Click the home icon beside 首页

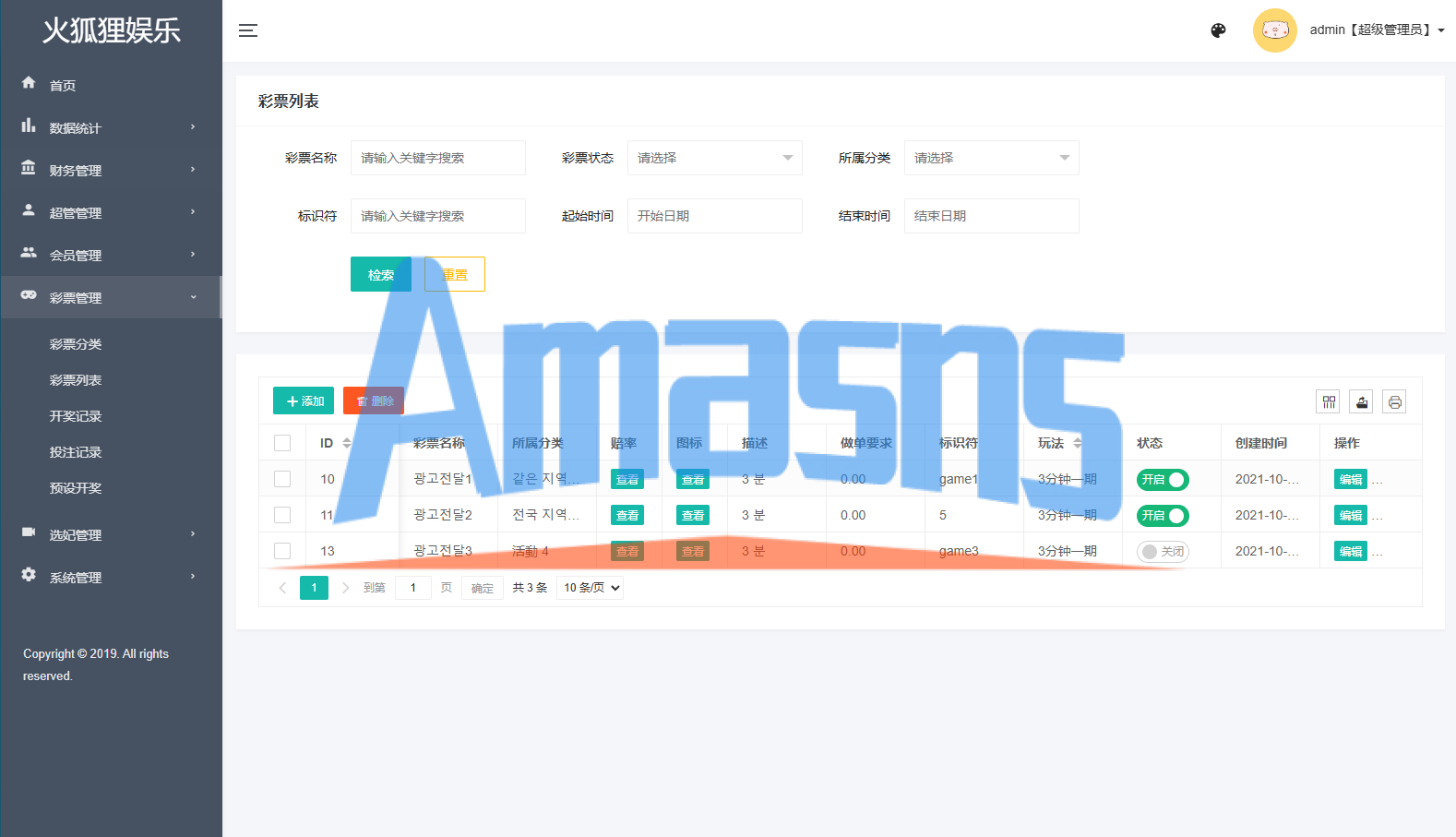click(x=29, y=83)
